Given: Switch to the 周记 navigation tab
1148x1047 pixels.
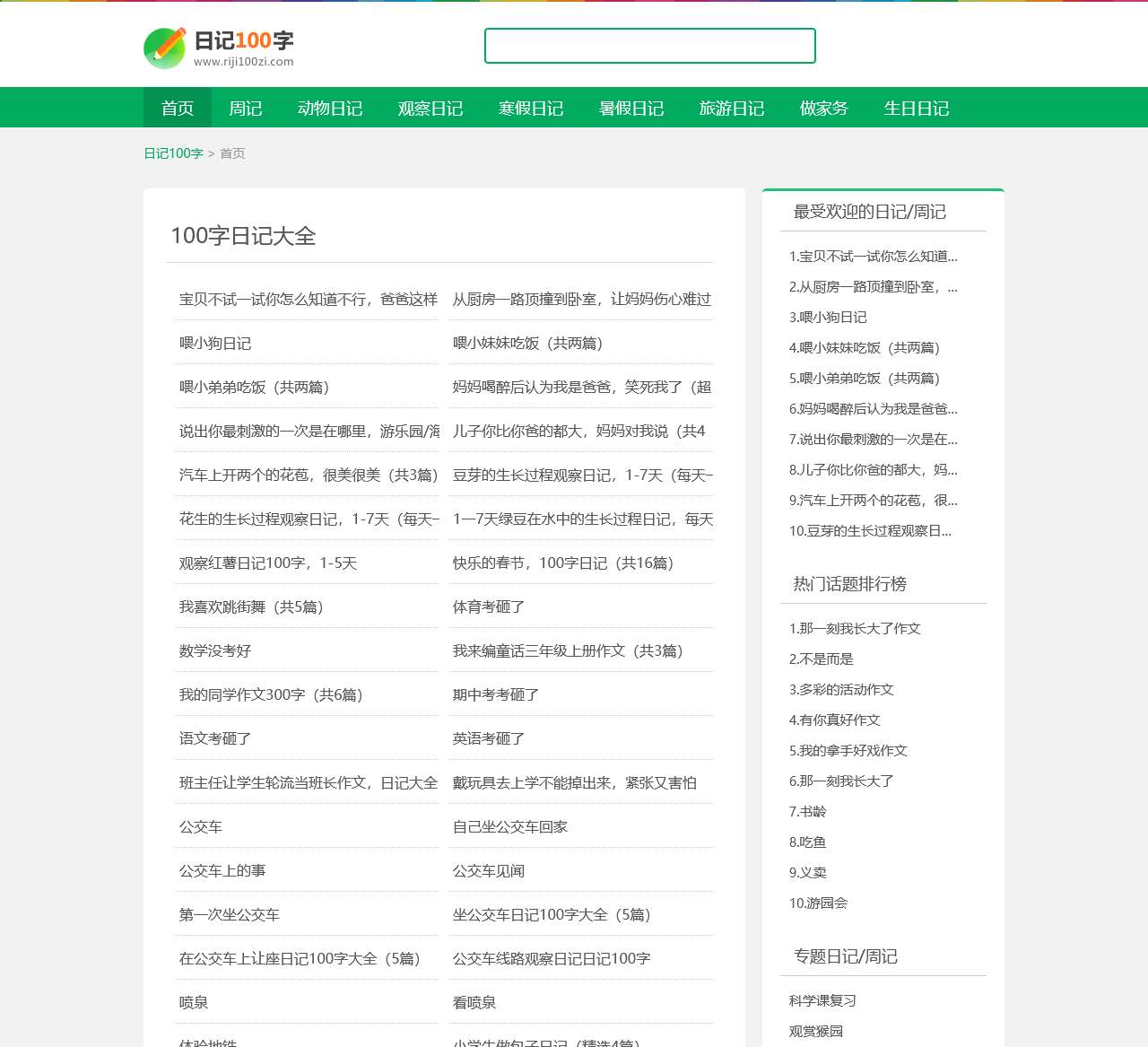Looking at the screenshot, I should click(246, 108).
